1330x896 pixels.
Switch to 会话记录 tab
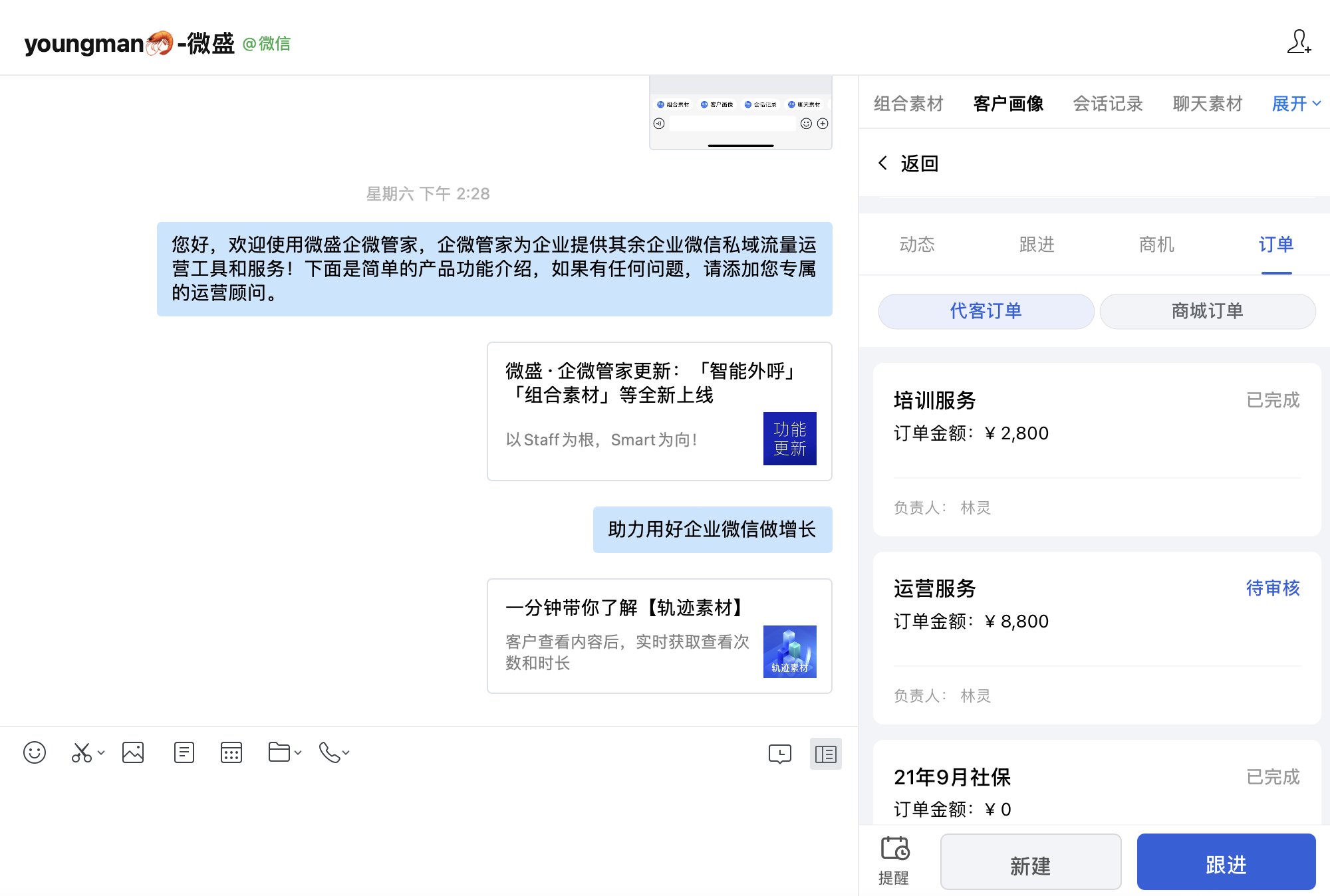click(x=1108, y=104)
